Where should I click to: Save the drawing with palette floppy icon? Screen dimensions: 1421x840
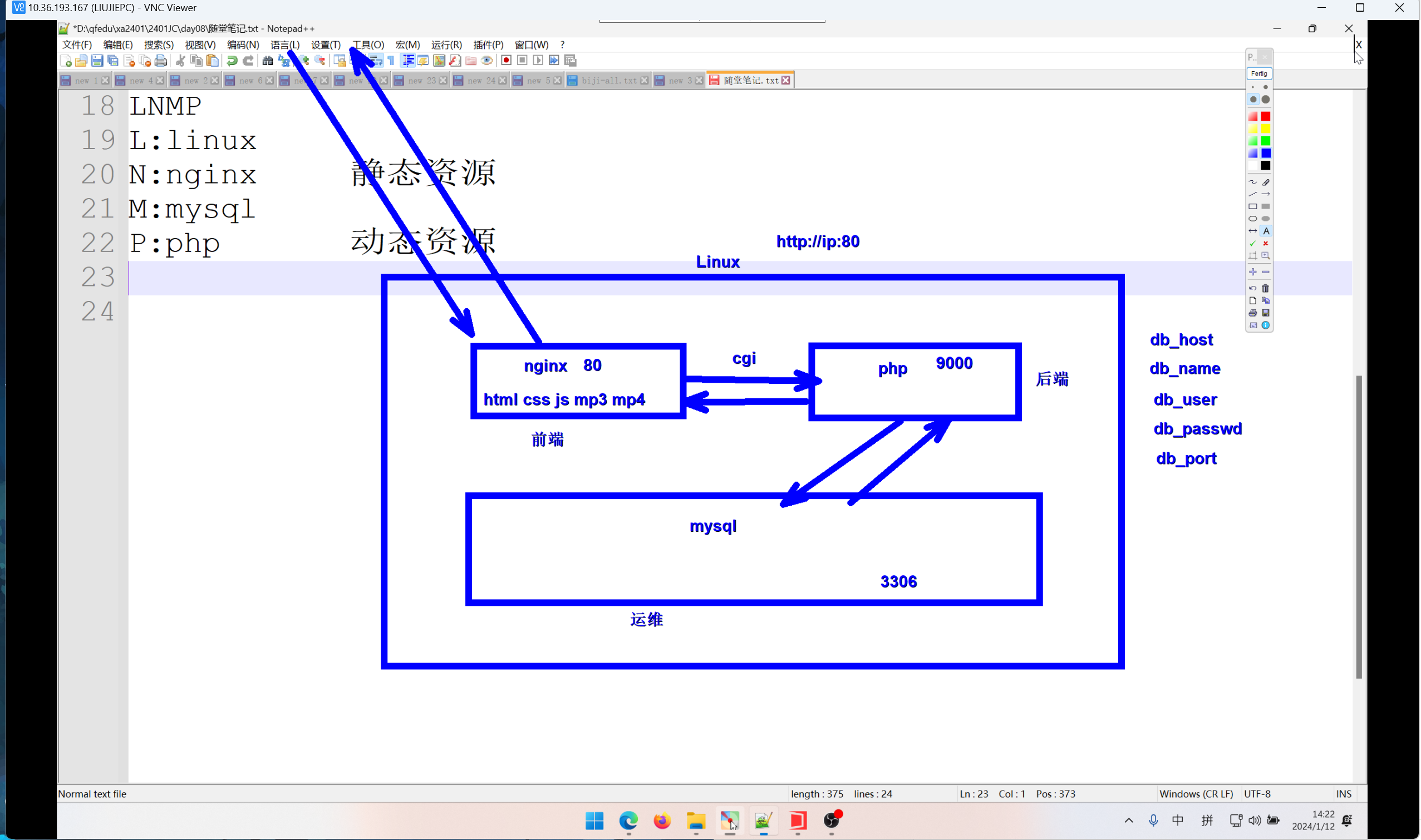[1265, 313]
